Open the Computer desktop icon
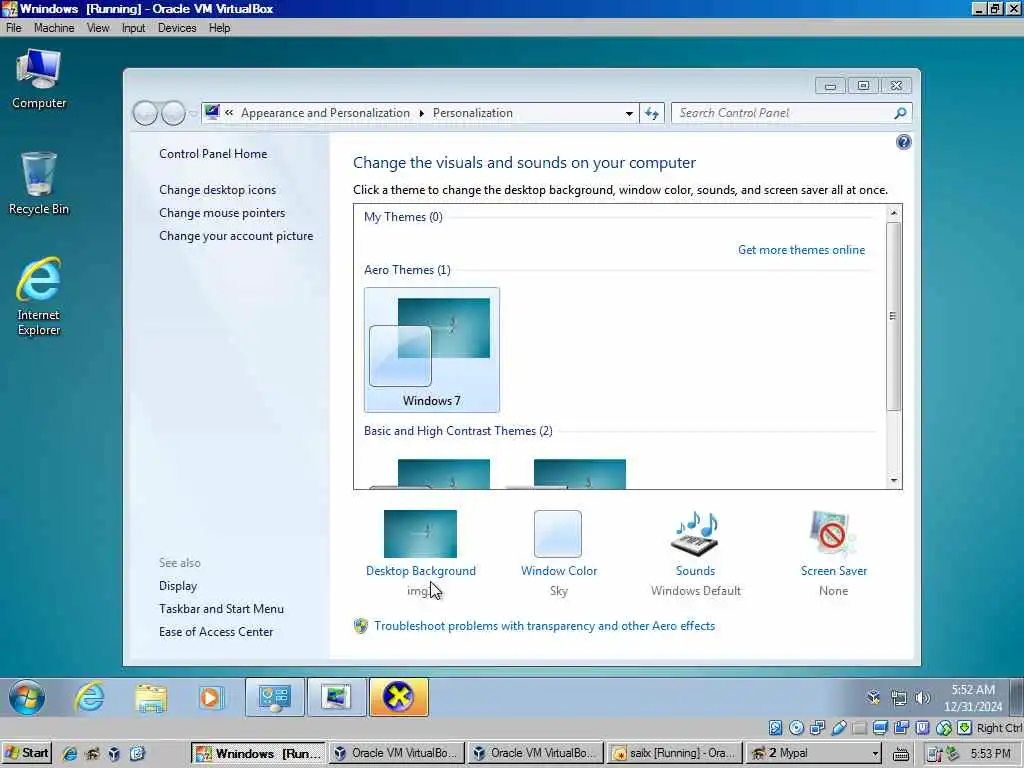Viewport: 1024px width, 768px height. pos(39,79)
